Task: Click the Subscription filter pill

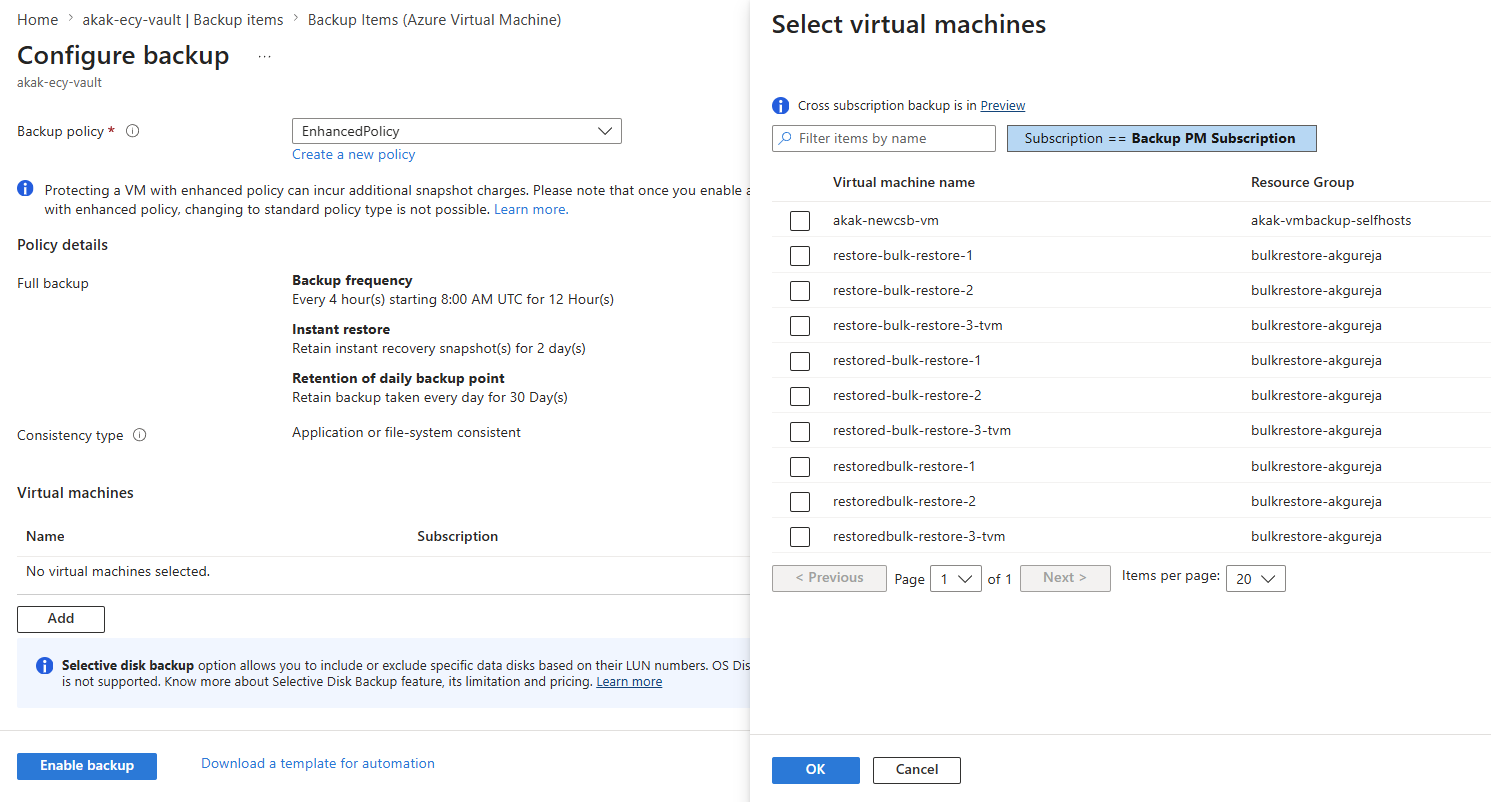Action: pyautogui.click(x=1162, y=138)
